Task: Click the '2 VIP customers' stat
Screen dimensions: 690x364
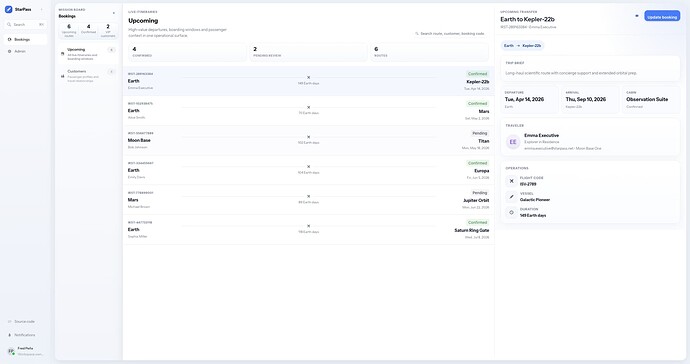Action: [x=108, y=30]
